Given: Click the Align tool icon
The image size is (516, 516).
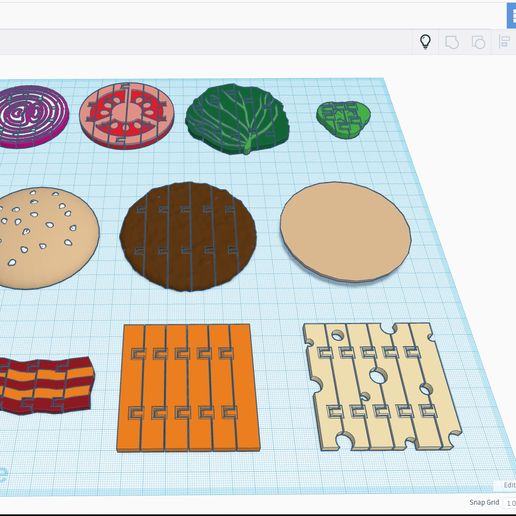Looking at the screenshot, I should pyautogui.click(x=504, y=42).
